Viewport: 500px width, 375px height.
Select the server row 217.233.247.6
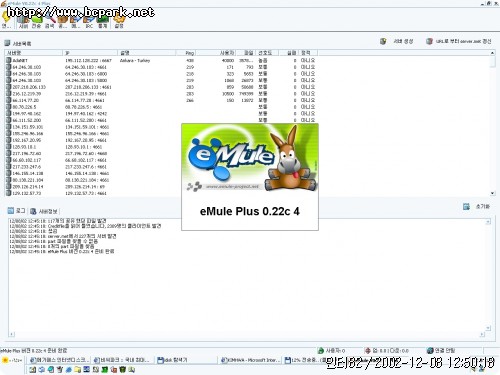pos(93,167)
